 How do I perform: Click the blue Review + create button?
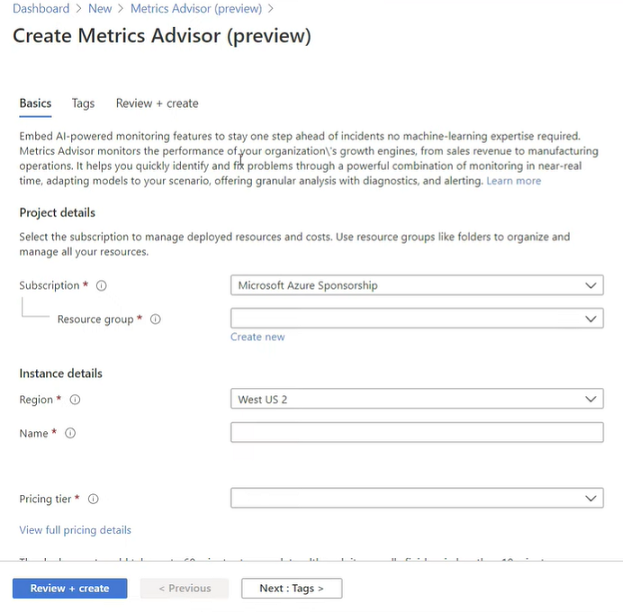tap(70, 588)
